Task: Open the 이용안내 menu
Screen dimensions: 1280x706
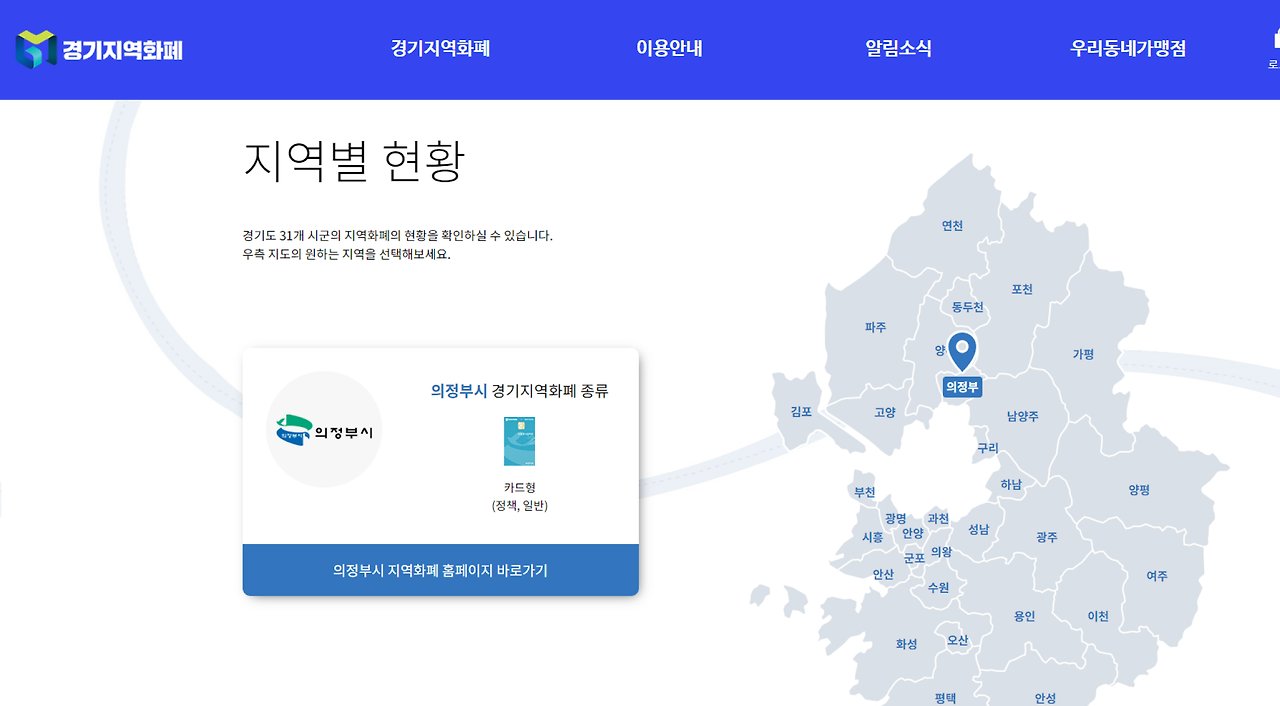Action: click(668, 47)
